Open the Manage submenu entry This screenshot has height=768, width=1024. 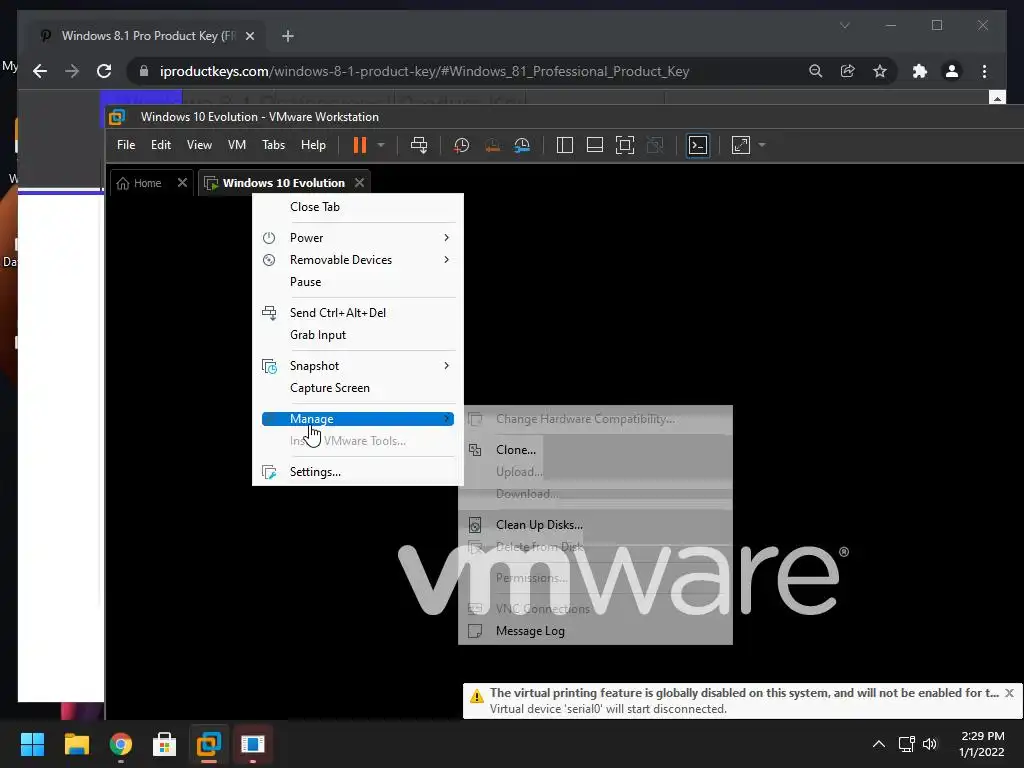tap(358, 419)
